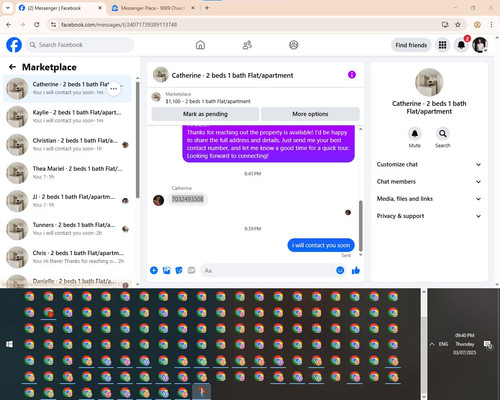Viewport: 500px width, 400px height.
Task: Open the three-dot menu on Catherine's conversation
Action: (x=114, y=89)
